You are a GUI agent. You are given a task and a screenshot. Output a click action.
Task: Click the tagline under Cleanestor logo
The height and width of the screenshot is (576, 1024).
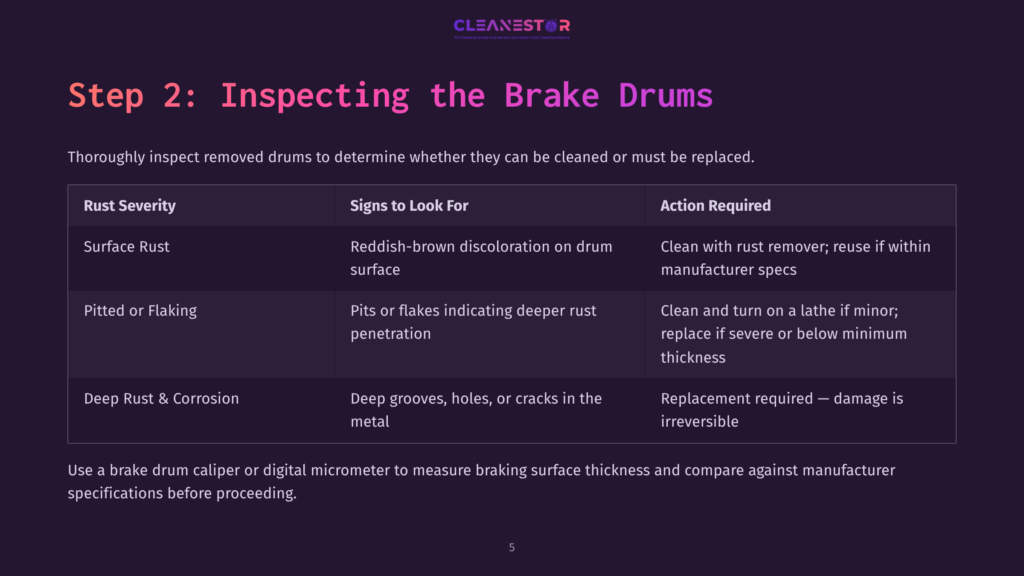(511, 37)
